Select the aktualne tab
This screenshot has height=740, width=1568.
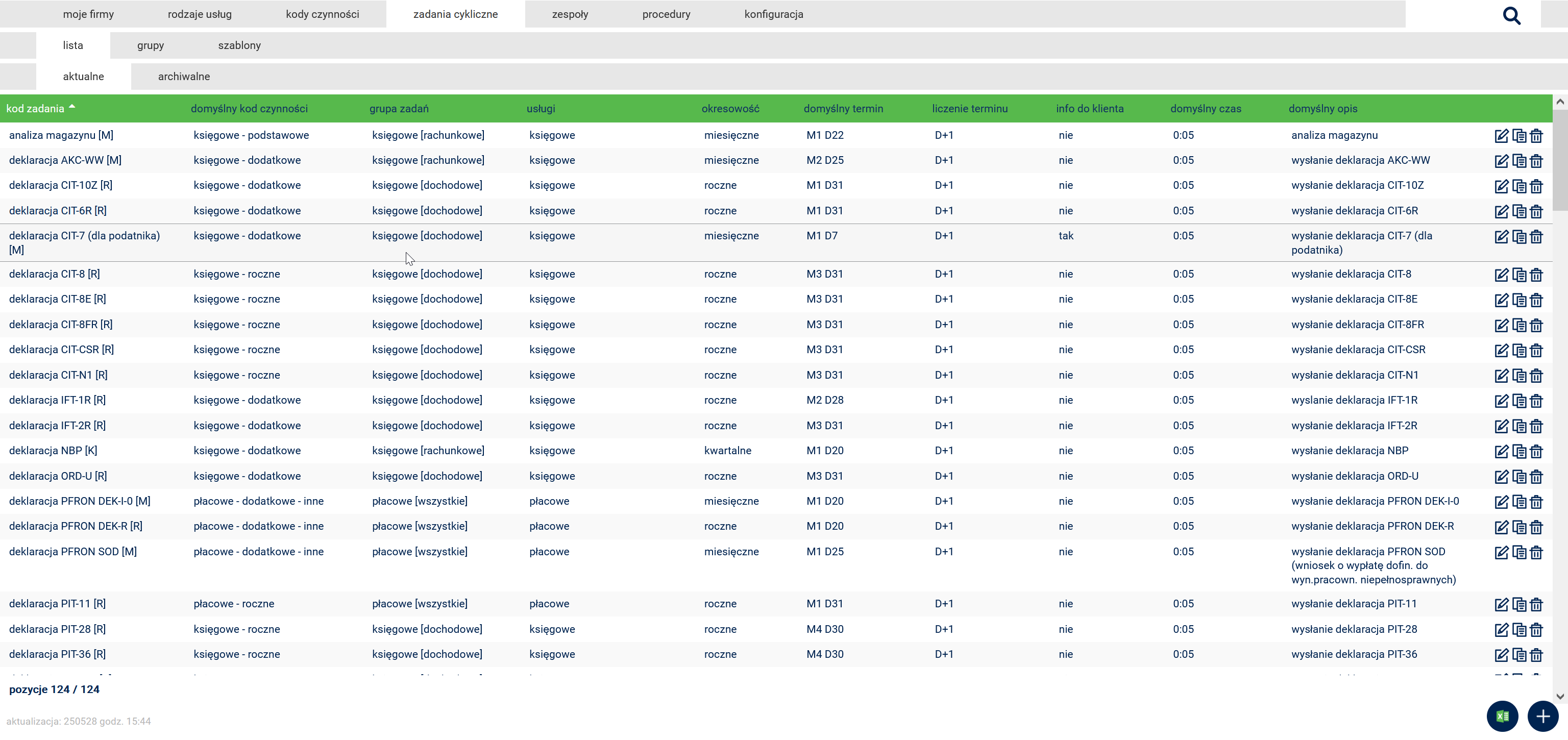pyautogui.click(x=83, y=76)
